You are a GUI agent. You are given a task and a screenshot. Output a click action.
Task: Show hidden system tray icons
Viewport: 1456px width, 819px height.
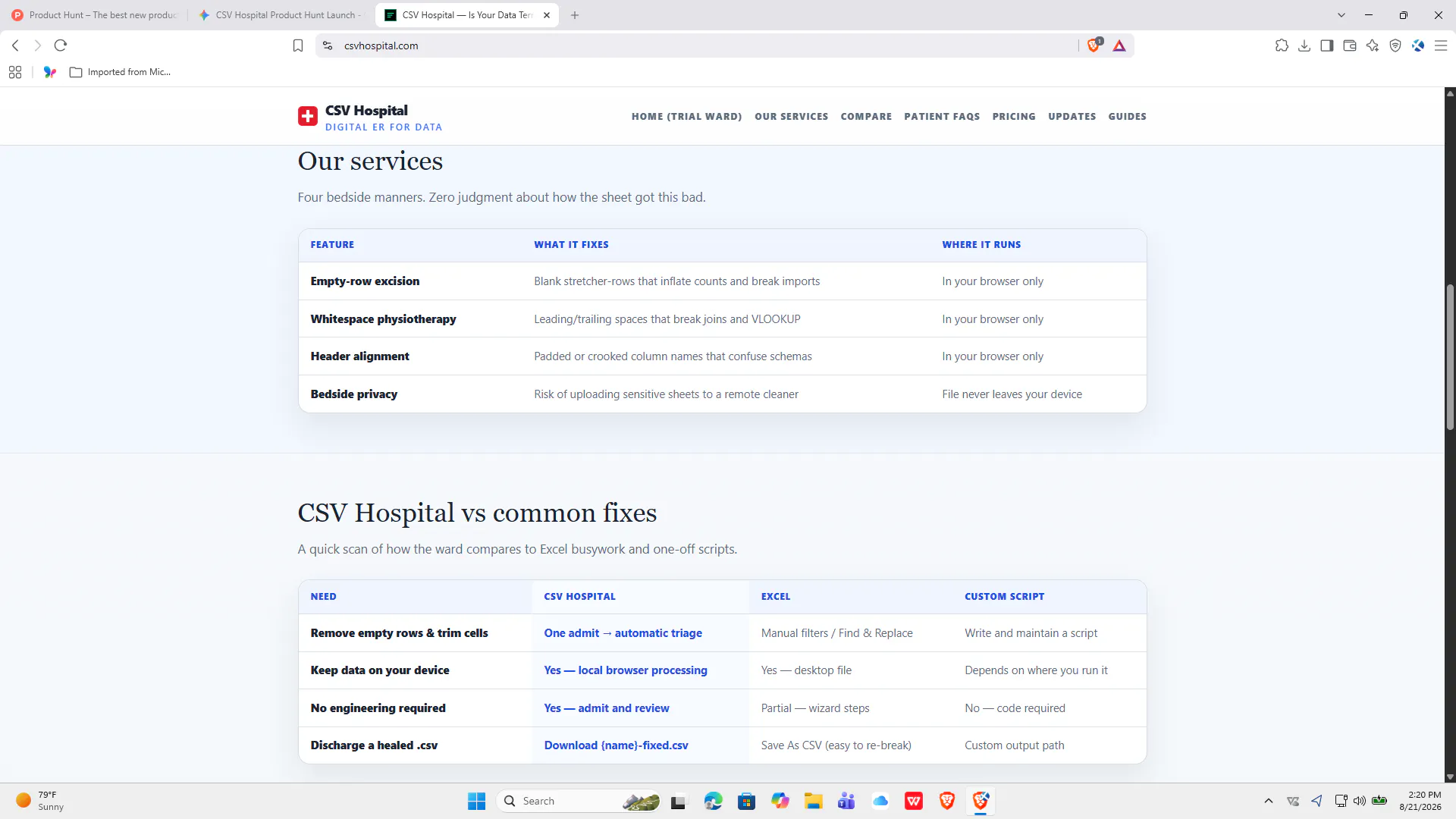[1268, 801]
